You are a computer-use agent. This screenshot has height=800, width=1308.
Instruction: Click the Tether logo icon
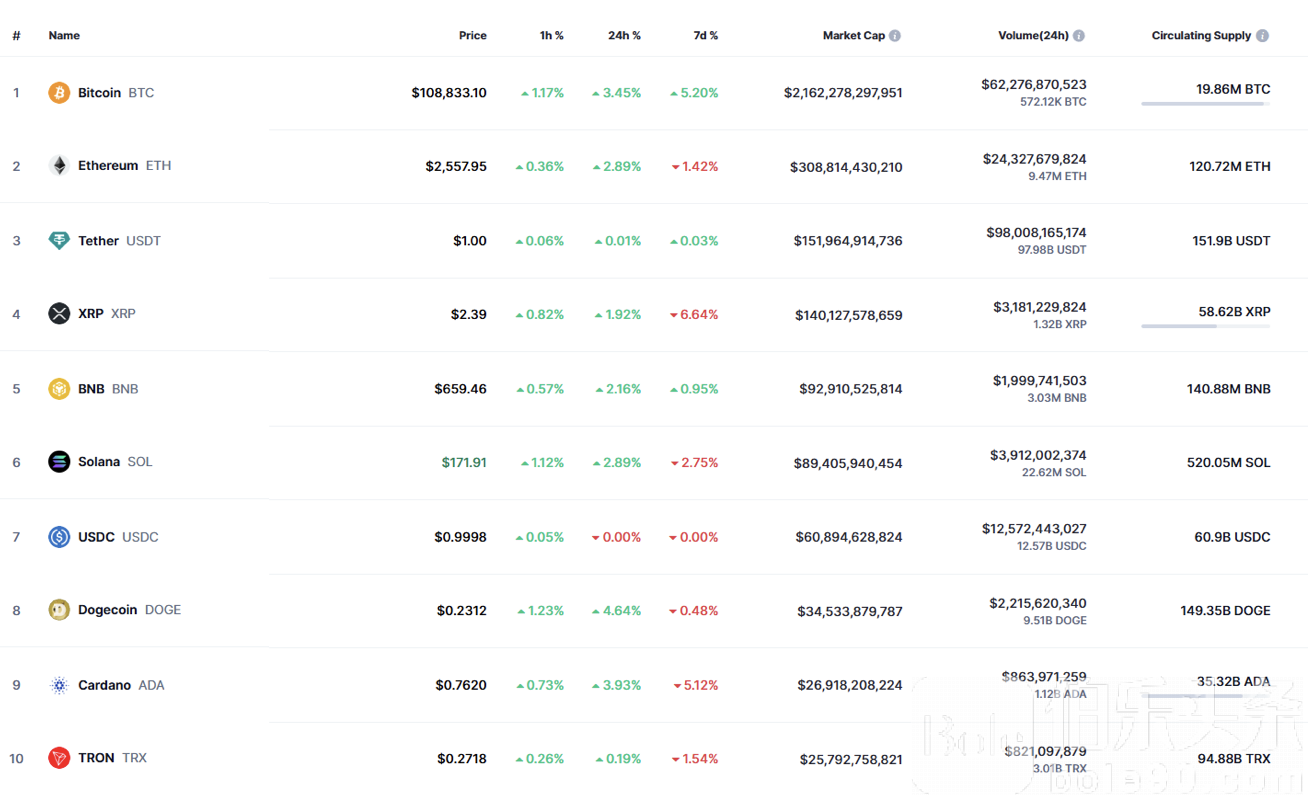pyautogui.click(x=59, y=241)
